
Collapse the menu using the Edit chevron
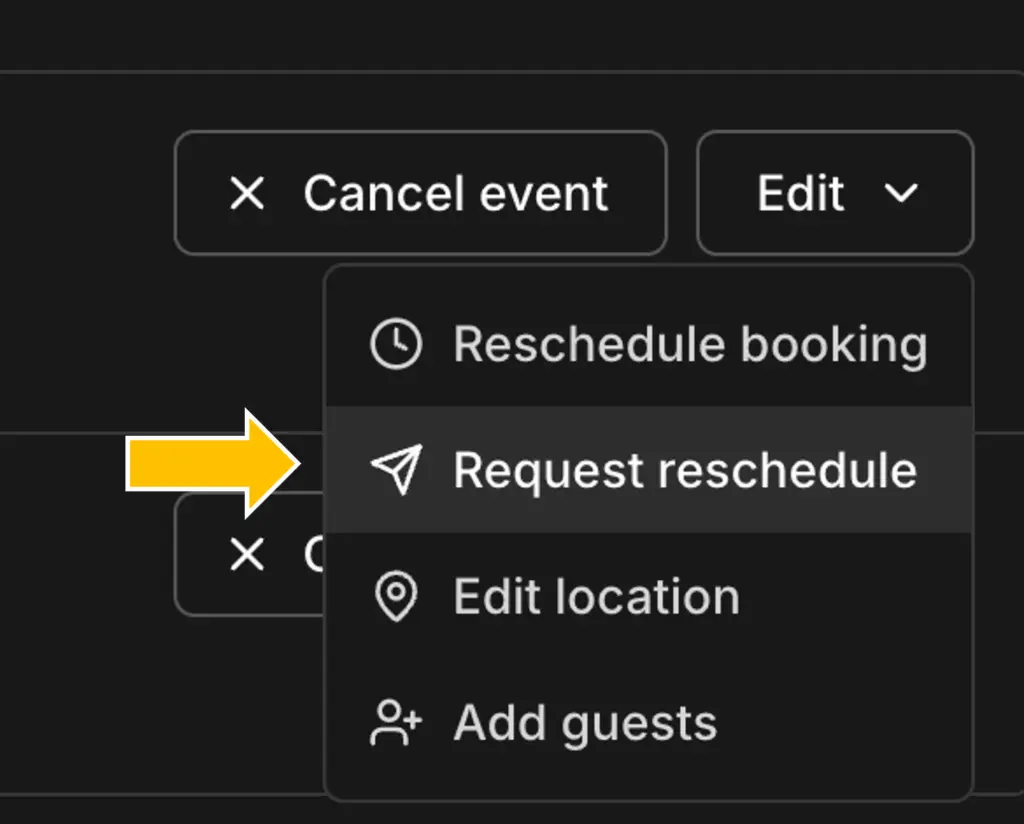(x=901, y=193)
